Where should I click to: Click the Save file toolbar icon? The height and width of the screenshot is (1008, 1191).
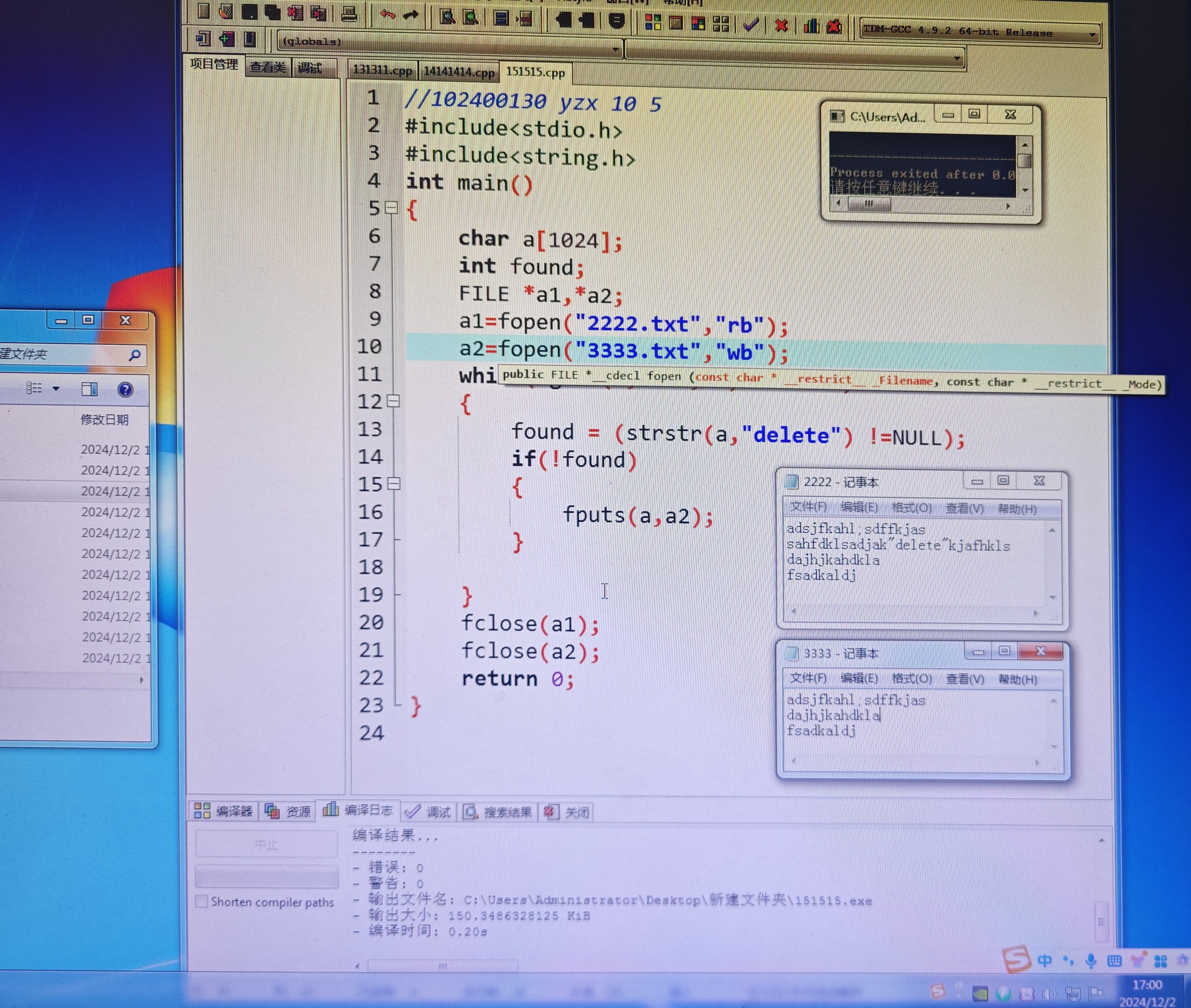[249, 12]
